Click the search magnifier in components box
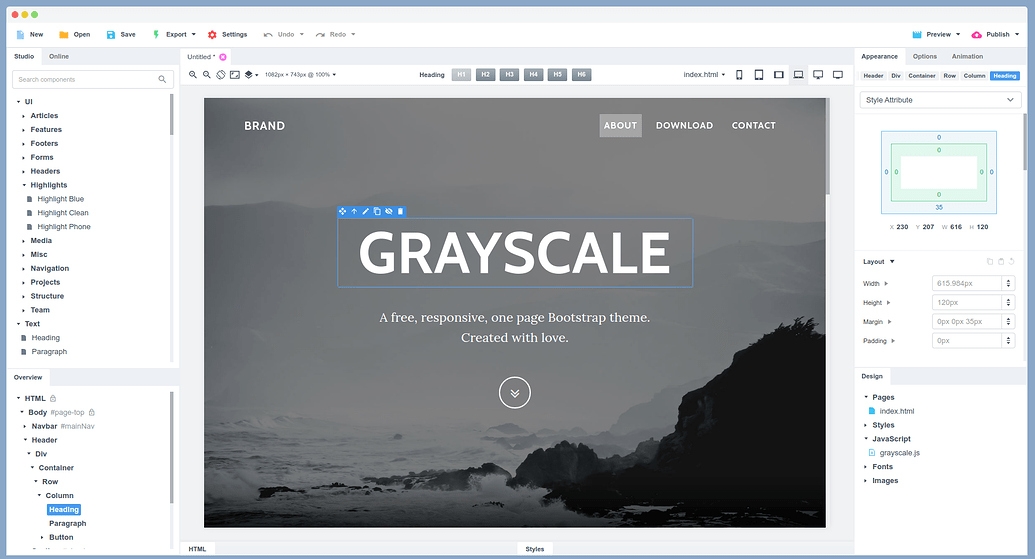 (162, 79)
